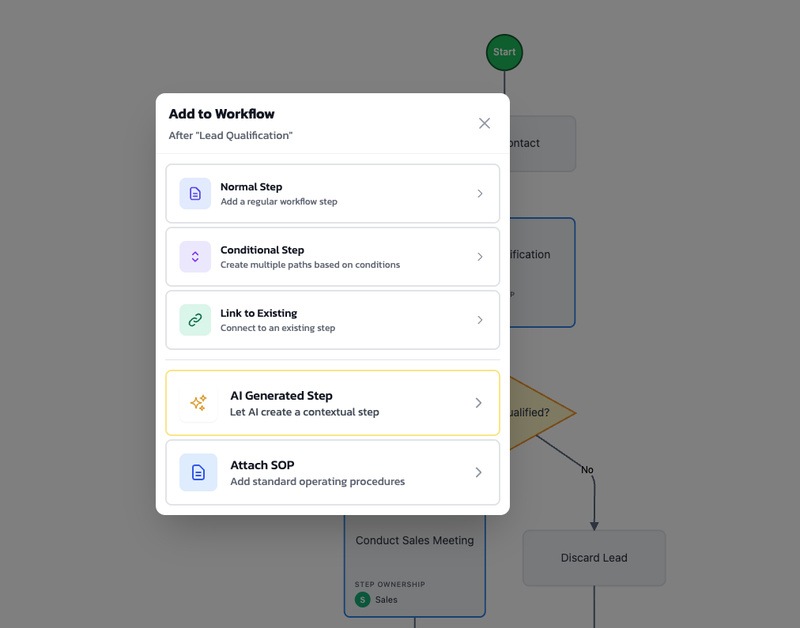The width and height of the screenshot is (800, 628).
Task: Click the green Start node
Action: click(504, 52)
